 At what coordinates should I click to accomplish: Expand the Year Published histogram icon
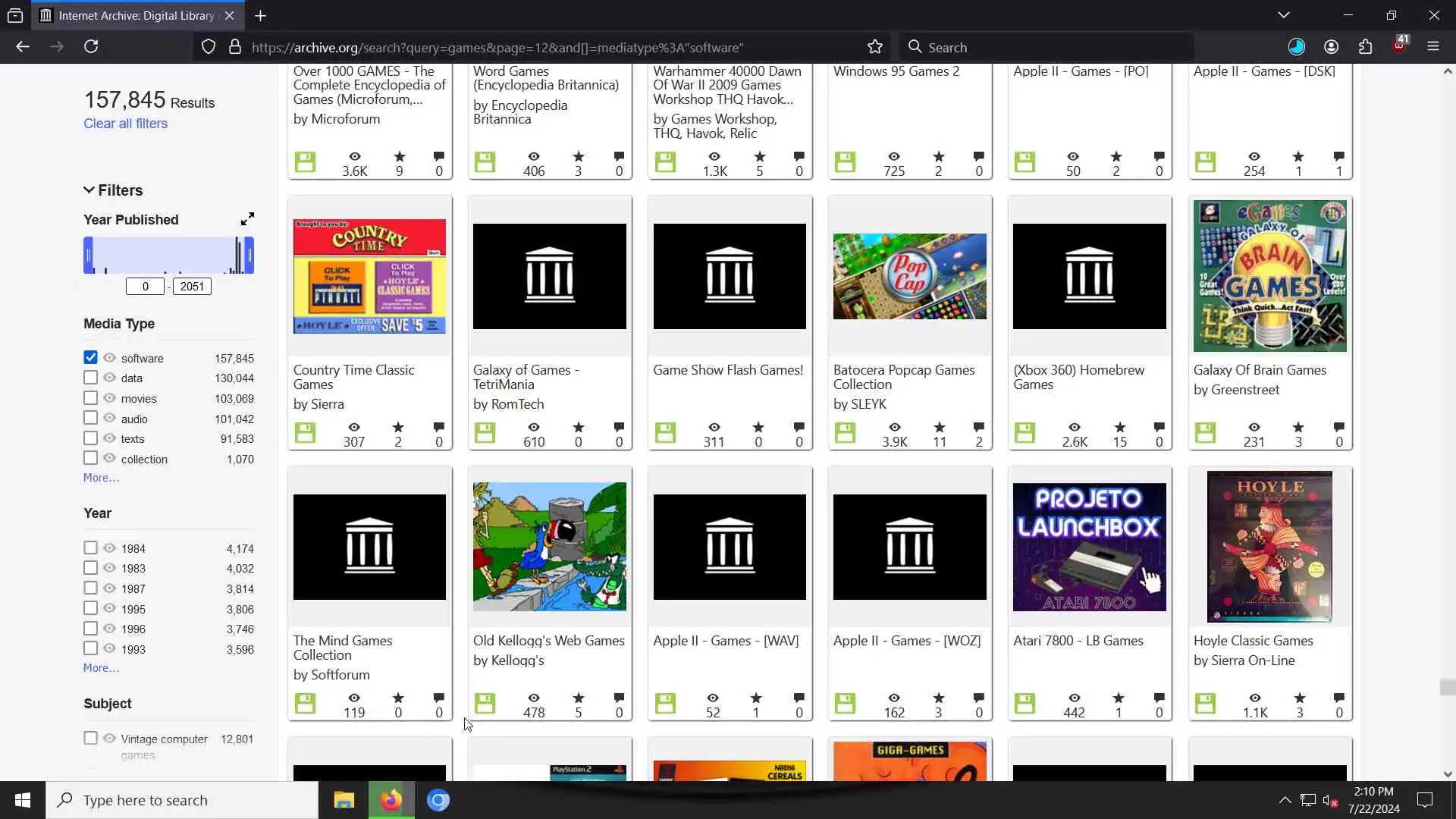(x=247, y=219)
